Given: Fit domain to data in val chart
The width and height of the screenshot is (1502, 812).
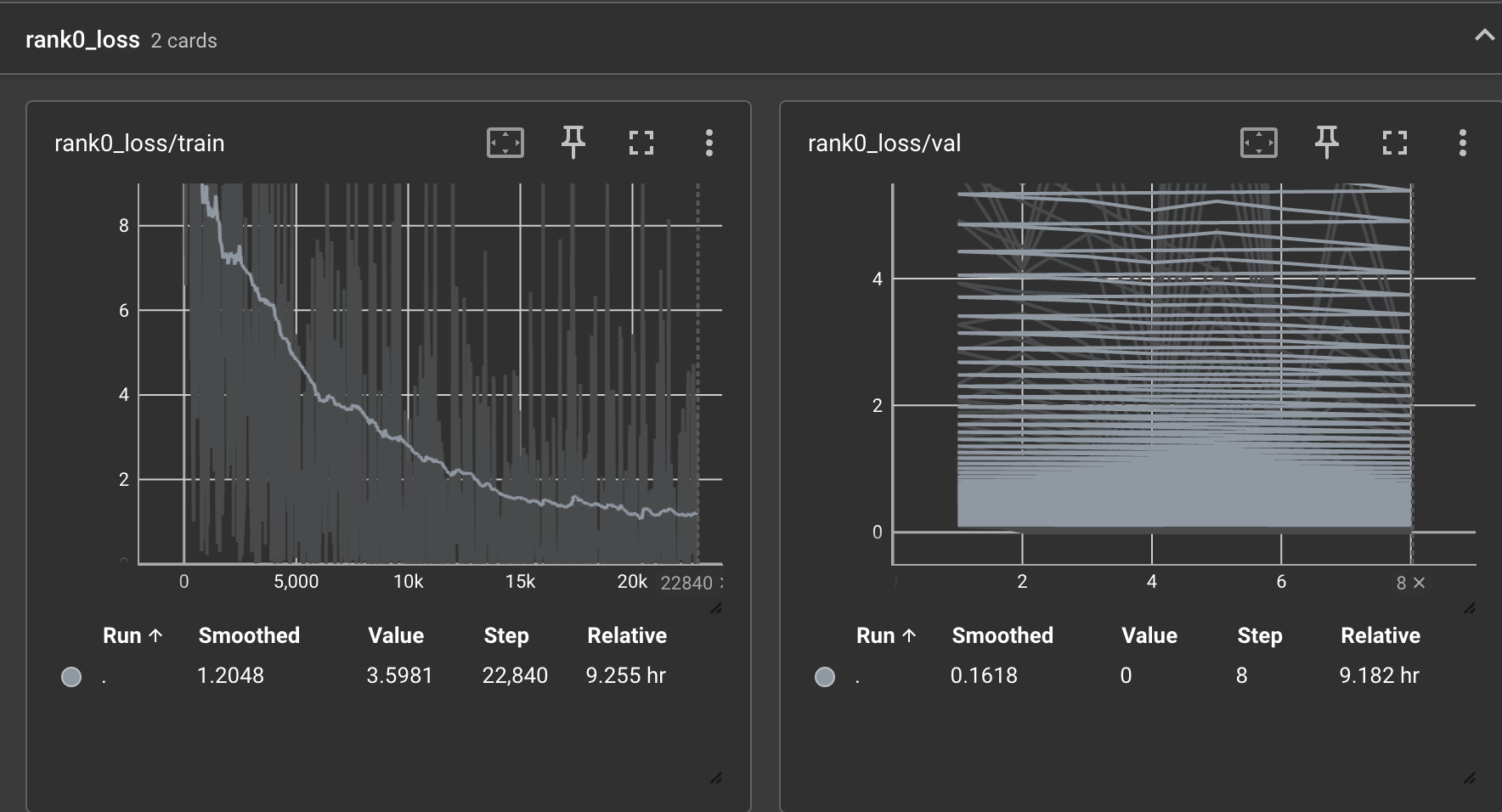Looking at the screenshot, I should 1258,143.
